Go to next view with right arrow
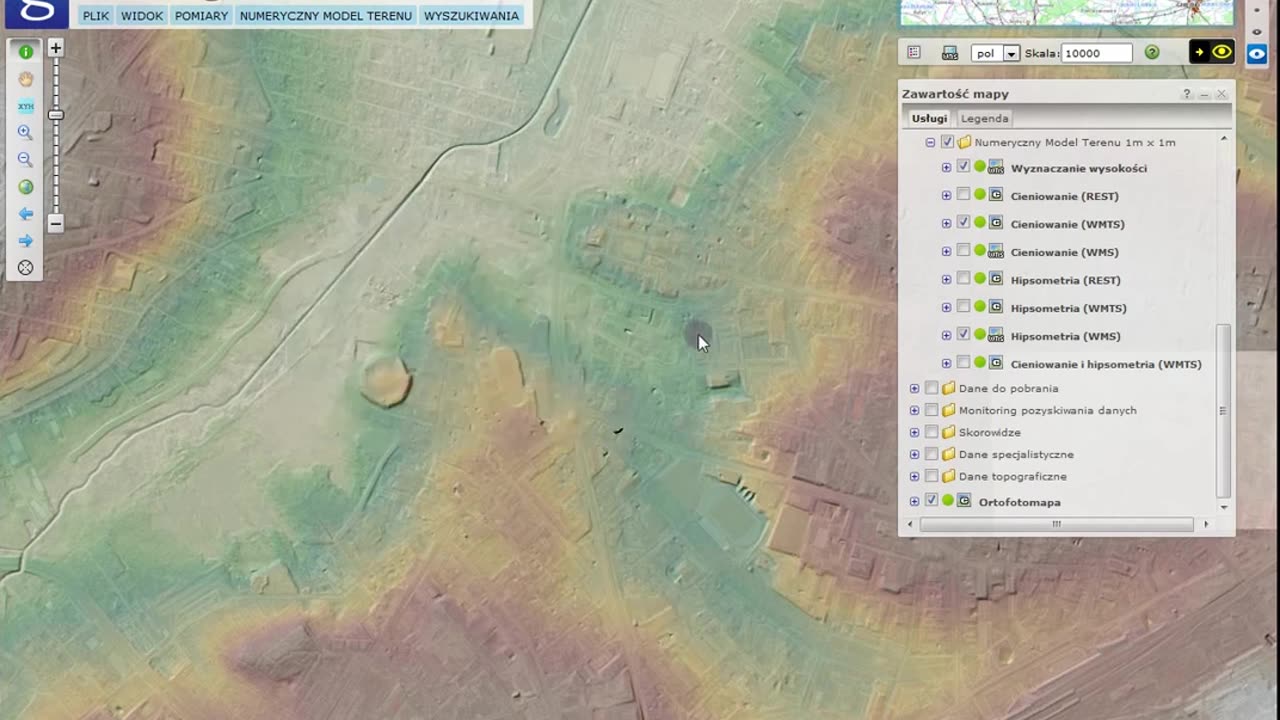 [x=25, y=241]
